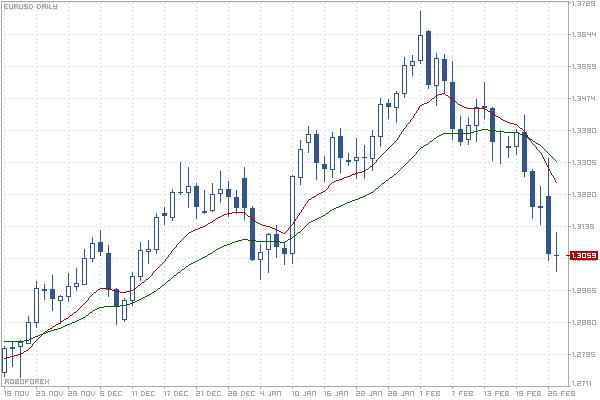Screen dimensions: 600x400
Task: Click the 1.3135 price axis label
Action: pos(584,227)
